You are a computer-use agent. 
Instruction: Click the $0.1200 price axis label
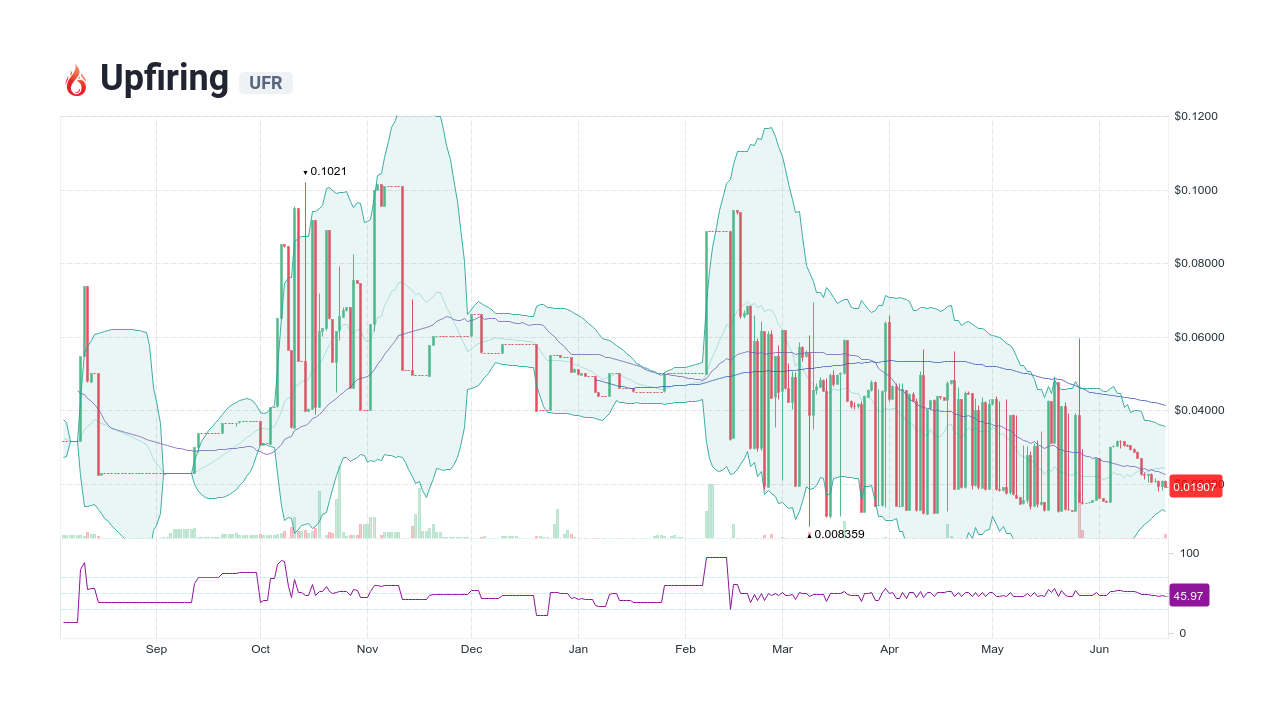pos(1196,116)
